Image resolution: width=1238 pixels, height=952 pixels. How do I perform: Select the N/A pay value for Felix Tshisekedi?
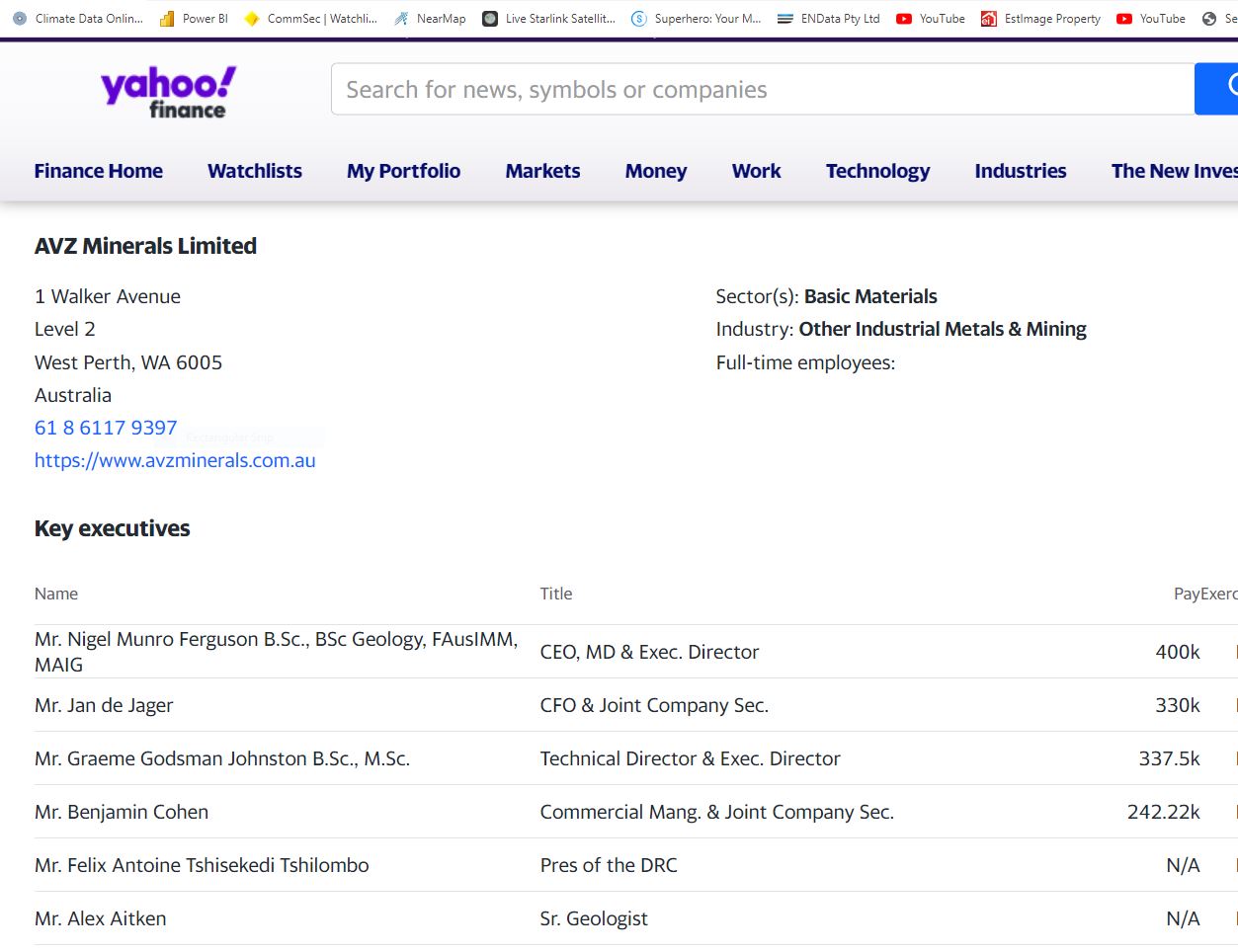coord(1183,865)
